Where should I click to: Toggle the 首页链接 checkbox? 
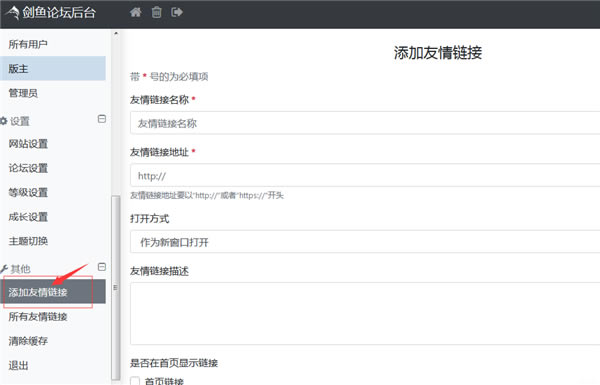coord(135,381)
